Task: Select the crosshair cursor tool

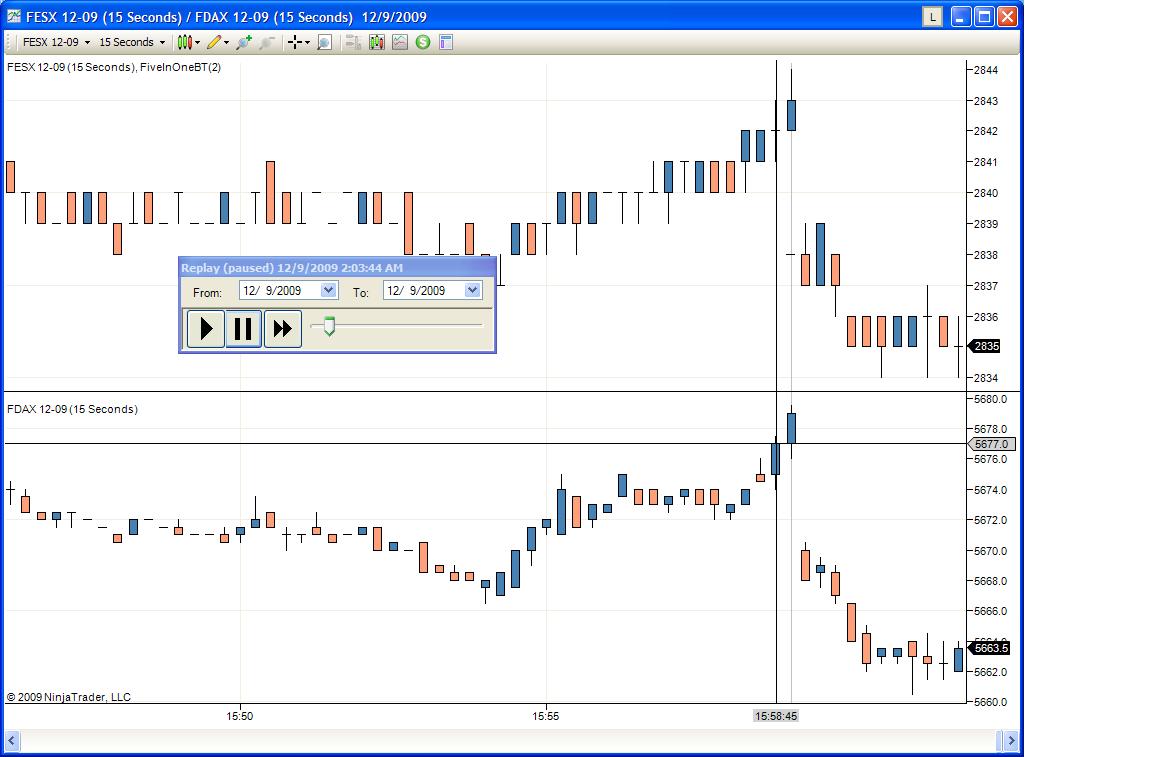Action: (x=295, y=43)
